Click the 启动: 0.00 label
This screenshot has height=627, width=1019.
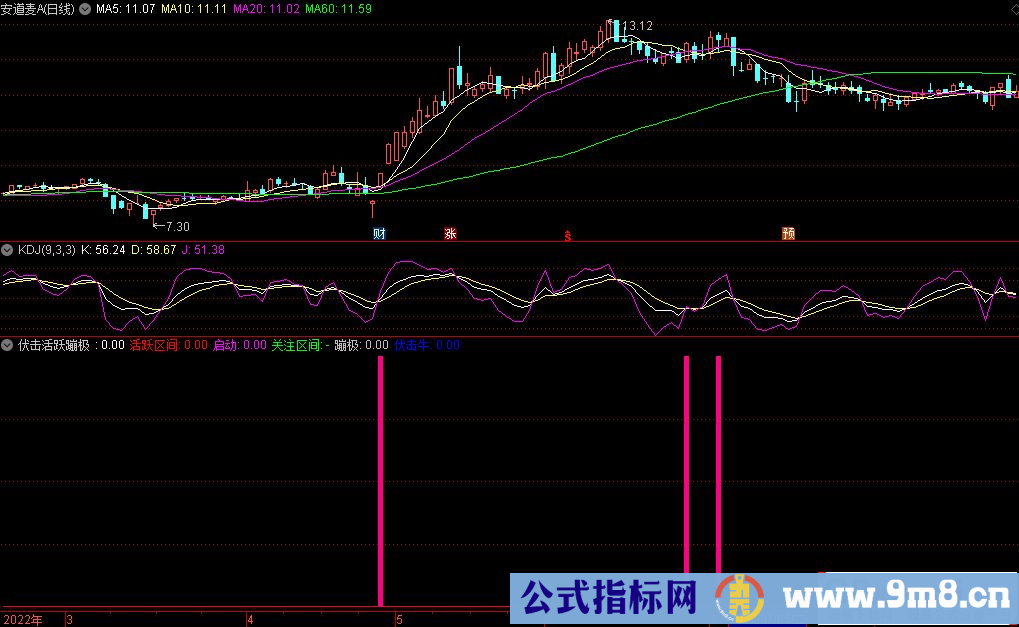coord(240,345)
